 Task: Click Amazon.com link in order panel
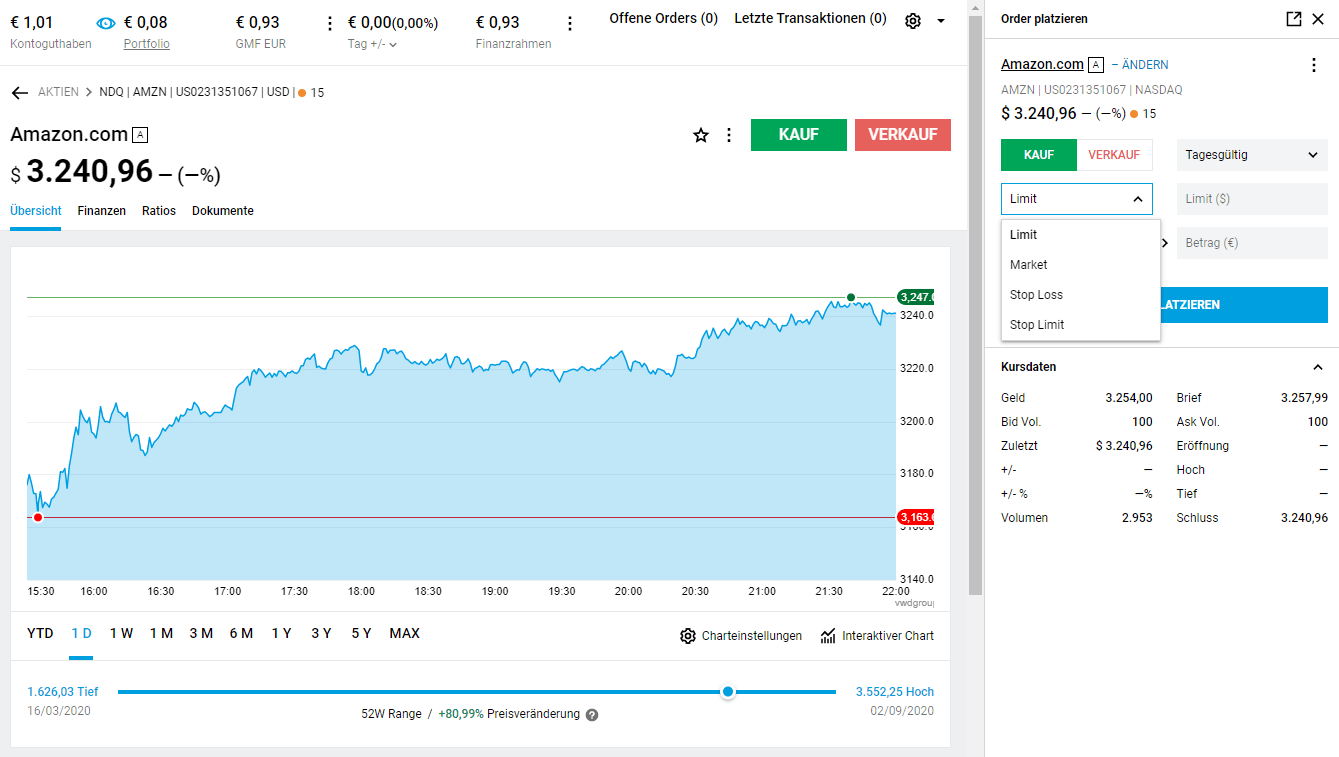click(1042, 64)
